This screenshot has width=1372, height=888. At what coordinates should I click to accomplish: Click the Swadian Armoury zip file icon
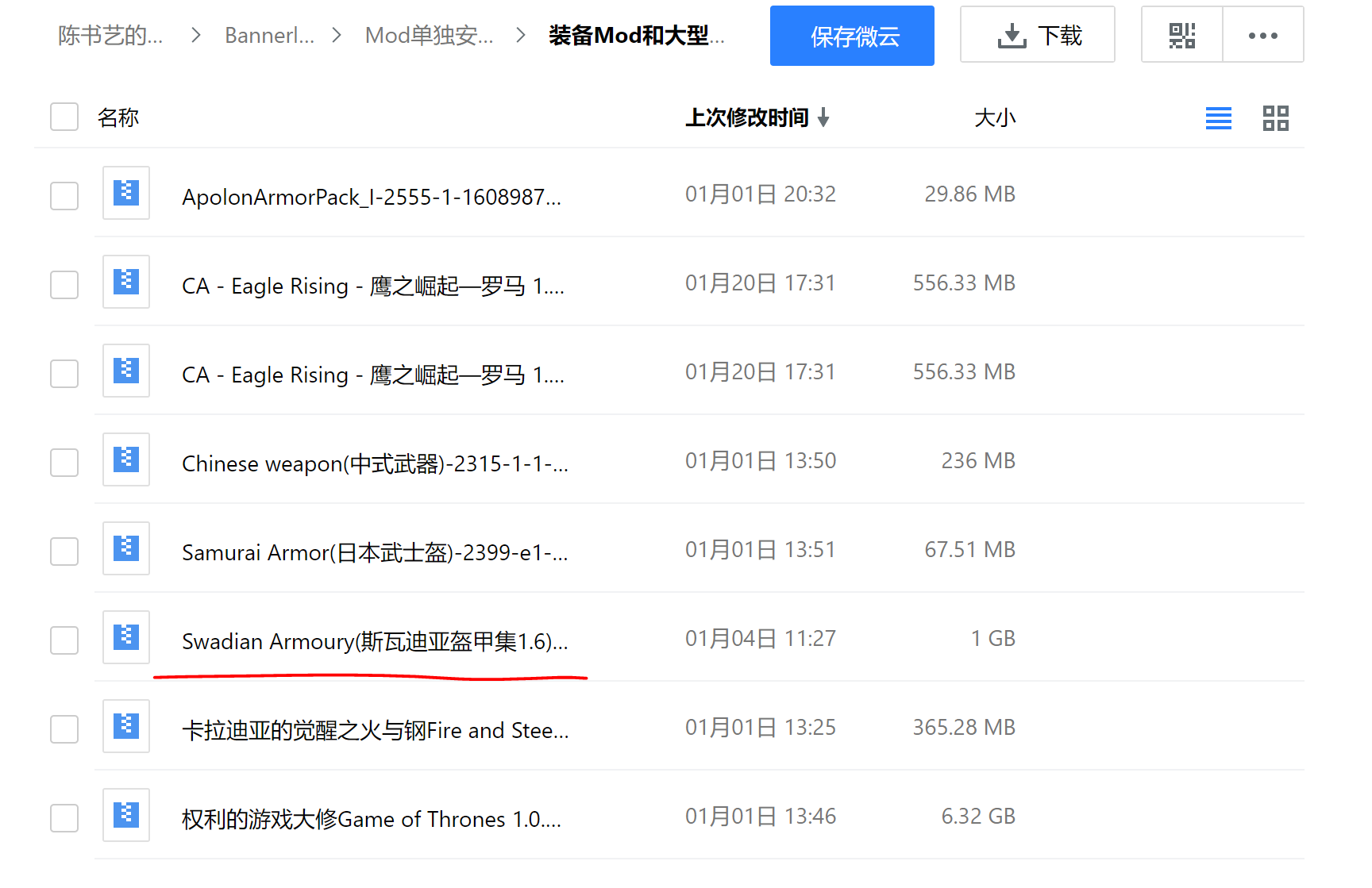[126, 637]
